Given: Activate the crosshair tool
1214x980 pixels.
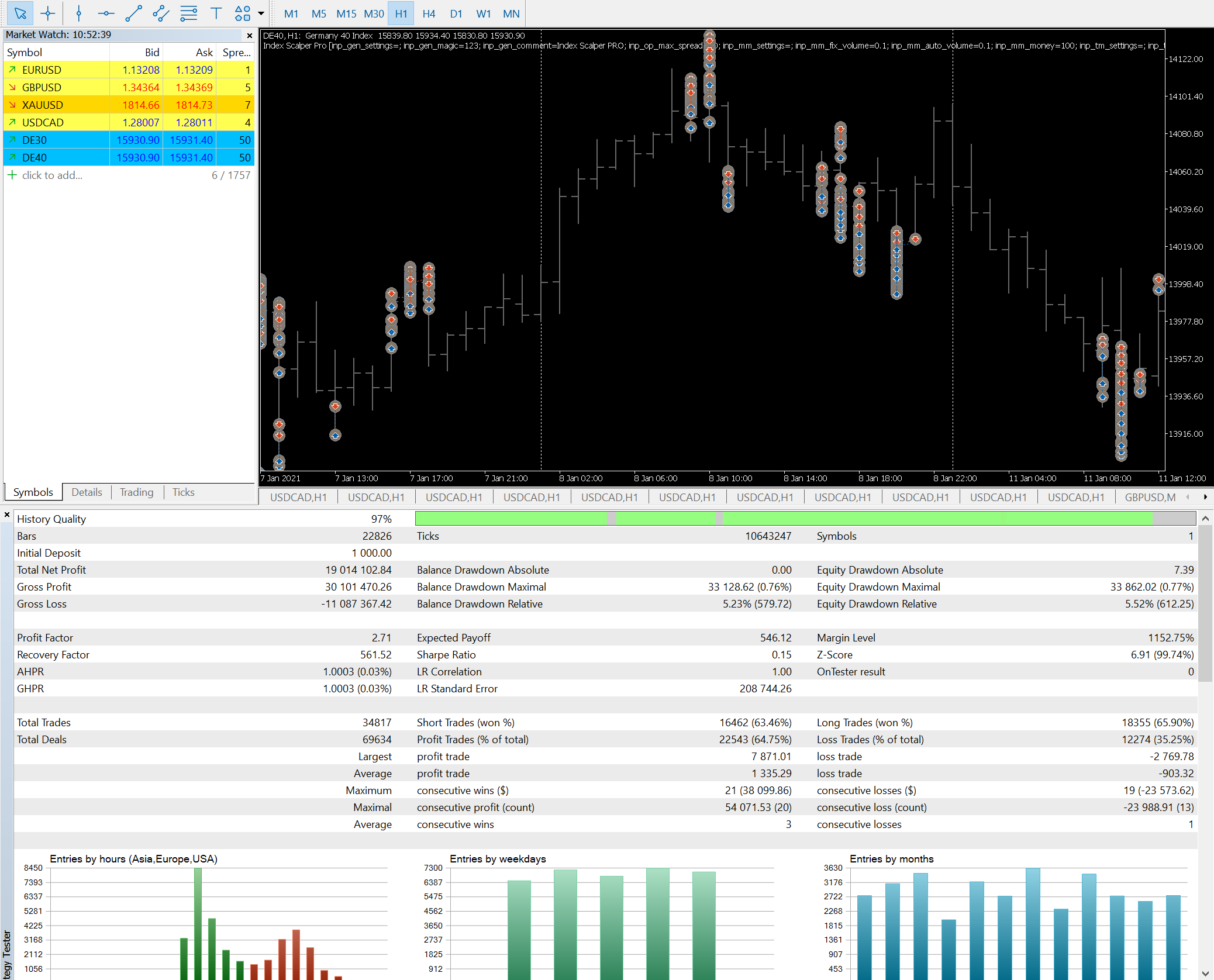Looking at the screenshot, I should pos(48,13).
